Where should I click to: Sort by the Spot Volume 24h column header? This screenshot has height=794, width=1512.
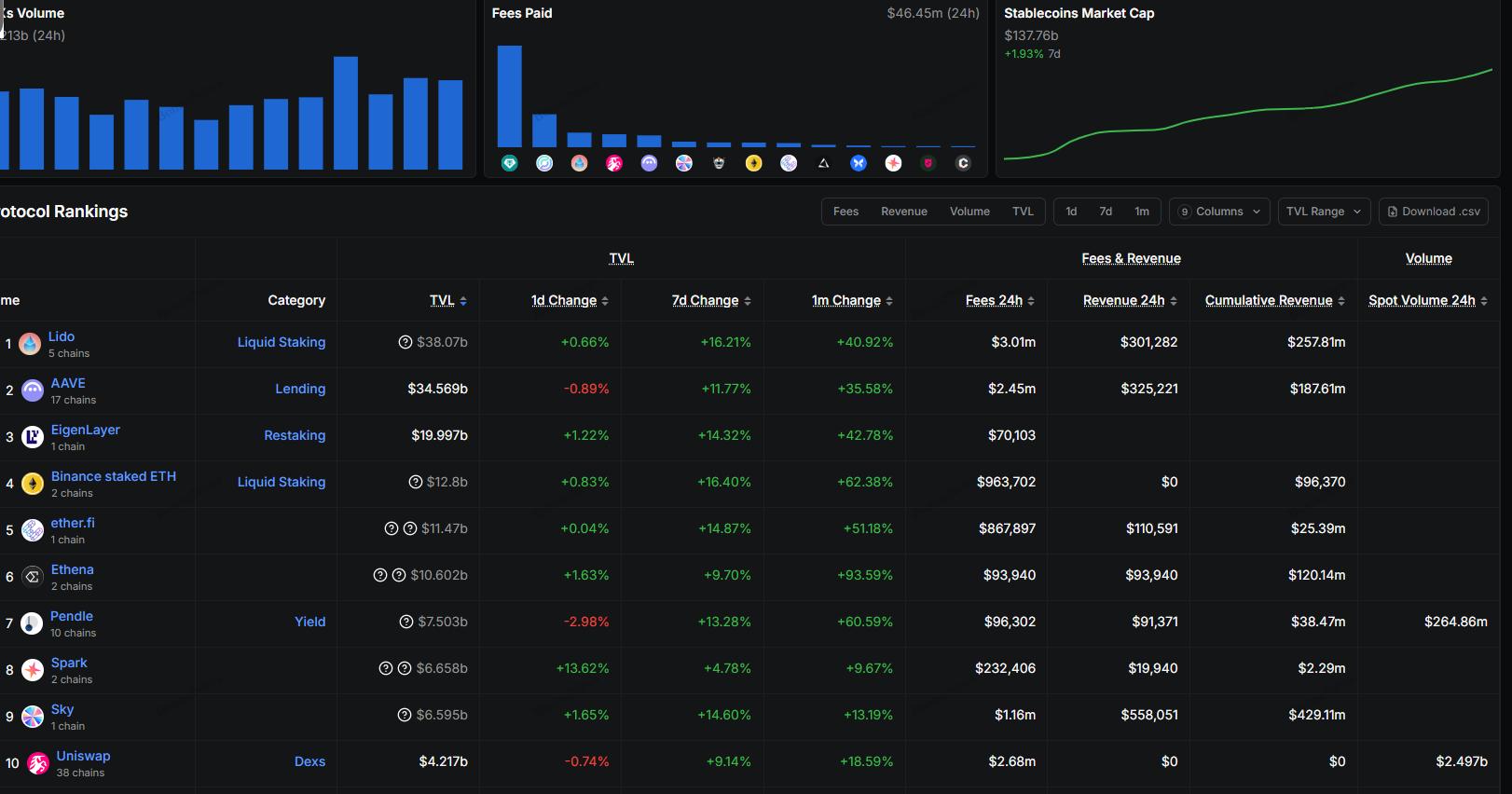1428,300
